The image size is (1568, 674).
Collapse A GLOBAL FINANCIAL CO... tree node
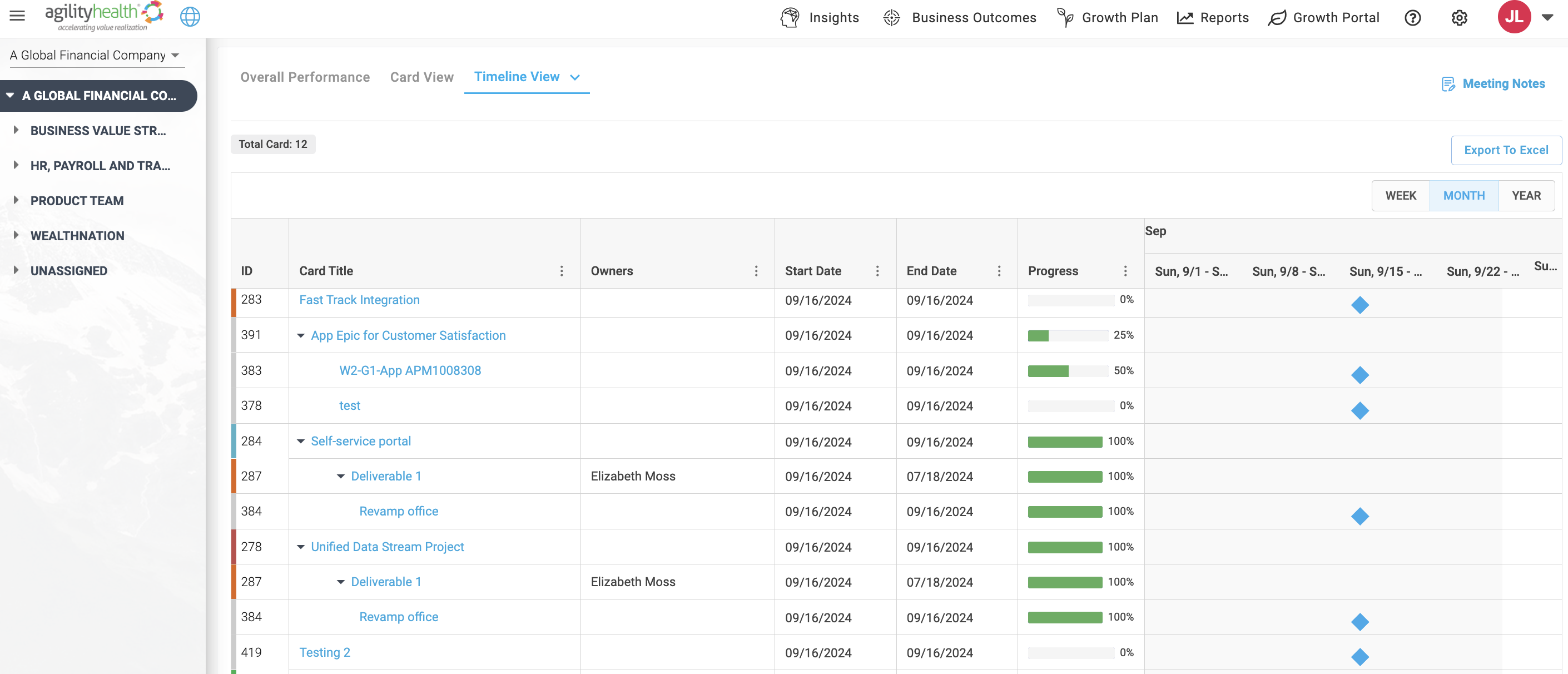[11, 95]
